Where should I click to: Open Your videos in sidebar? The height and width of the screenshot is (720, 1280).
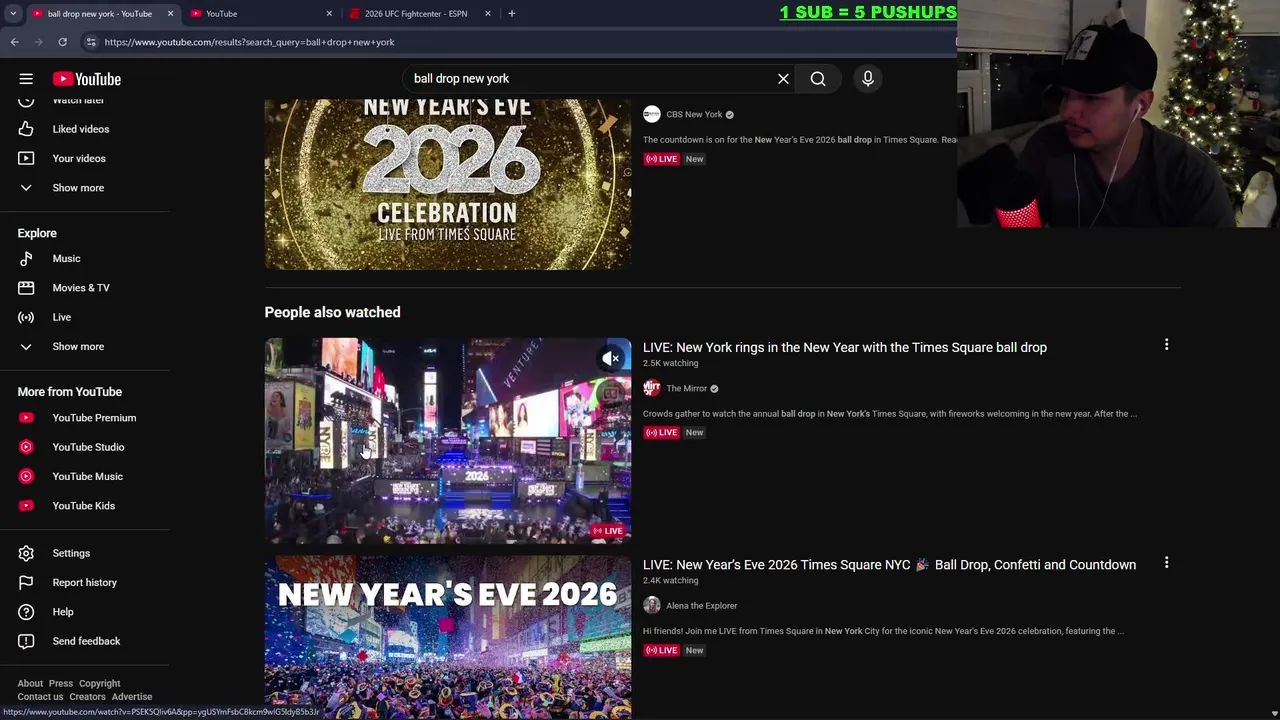85,158
